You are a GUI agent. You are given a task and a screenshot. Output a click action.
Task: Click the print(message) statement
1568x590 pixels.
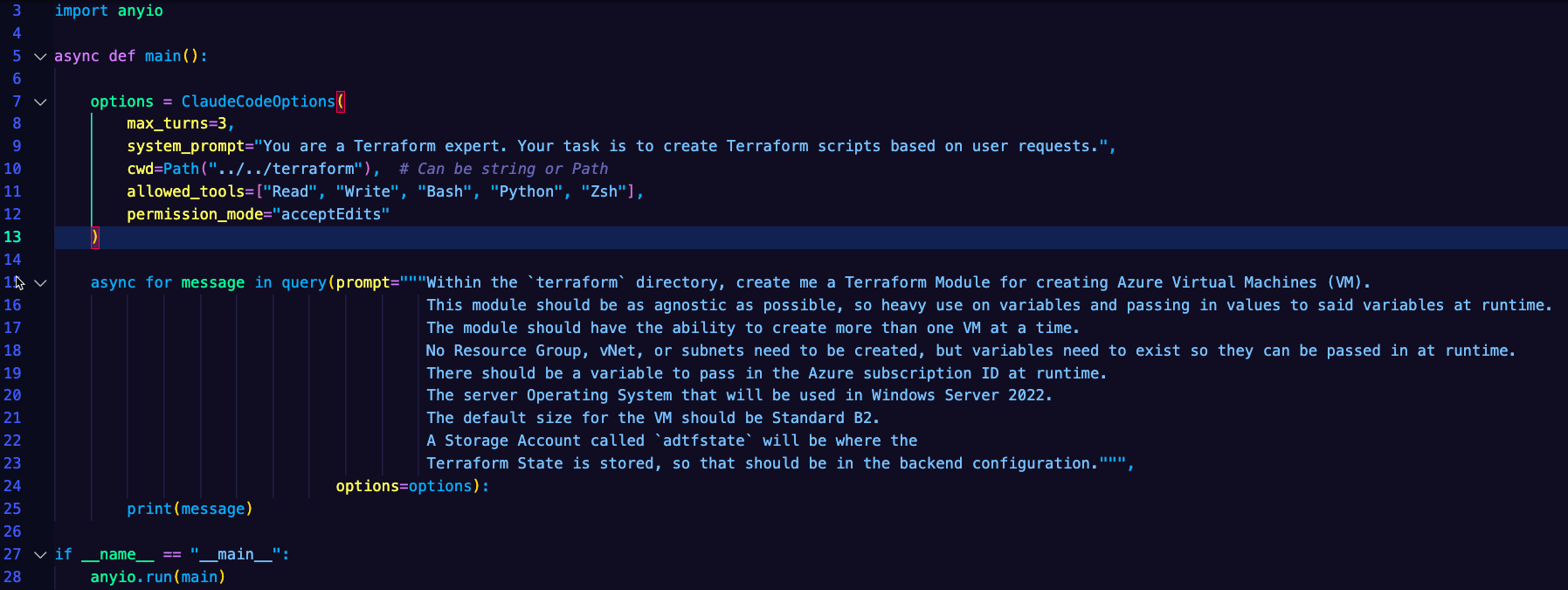pyautogui.click(x=190, y=509)
